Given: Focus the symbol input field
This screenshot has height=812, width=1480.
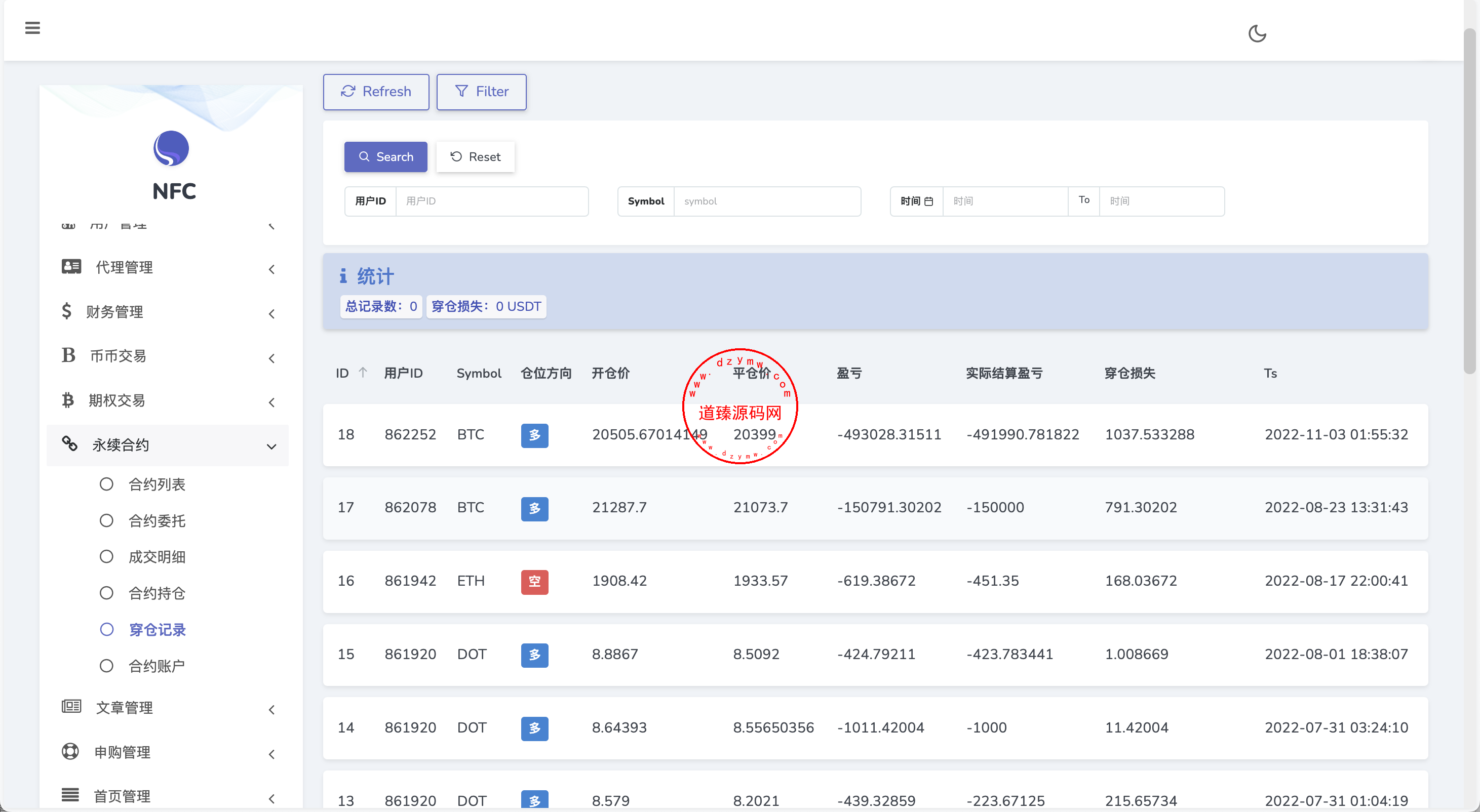Looking at the screenshot, I should pyautogui.click(x=767, y=201).
